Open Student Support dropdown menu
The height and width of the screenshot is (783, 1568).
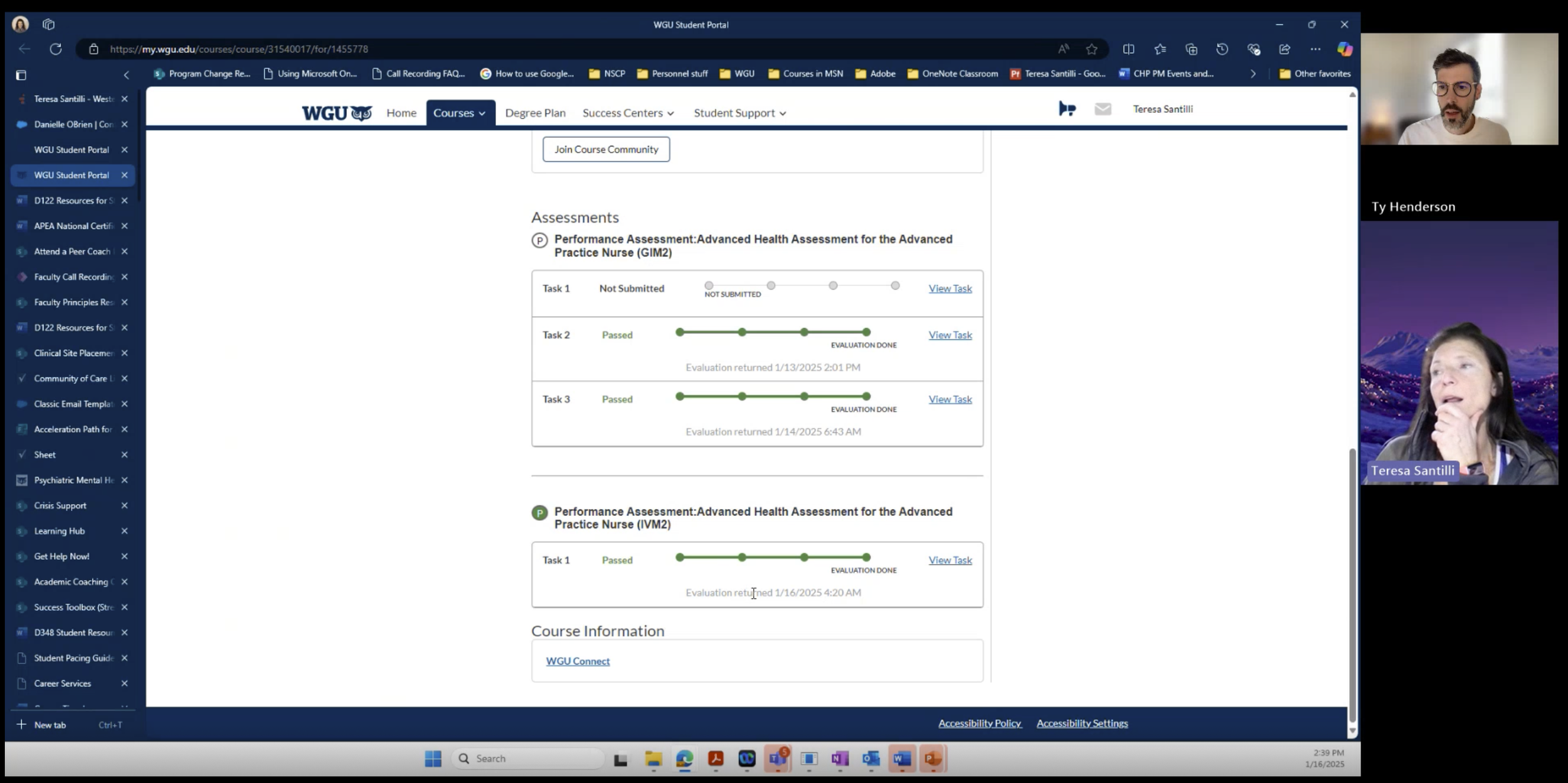tap(739, 113)
